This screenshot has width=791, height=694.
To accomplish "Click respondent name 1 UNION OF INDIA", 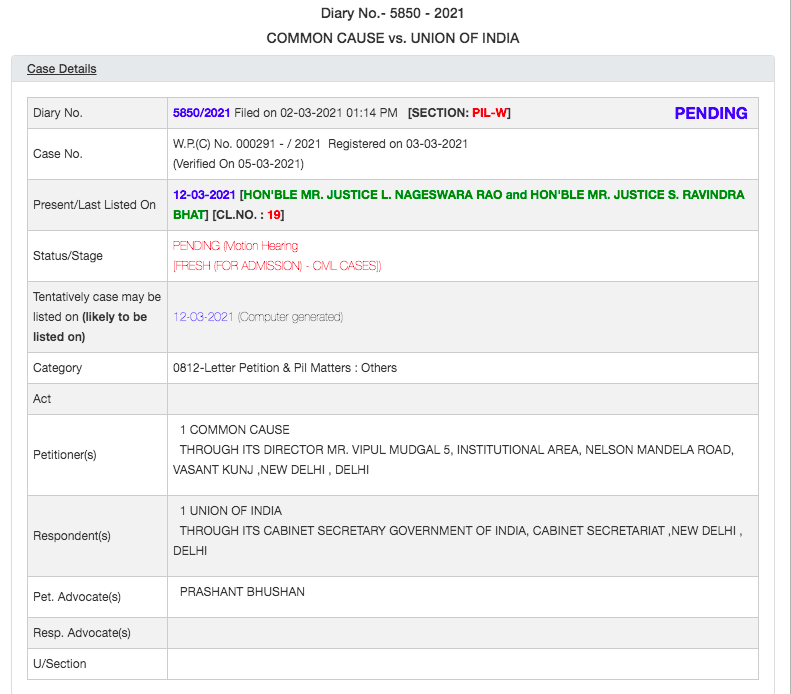I will [x=231, y=511].
